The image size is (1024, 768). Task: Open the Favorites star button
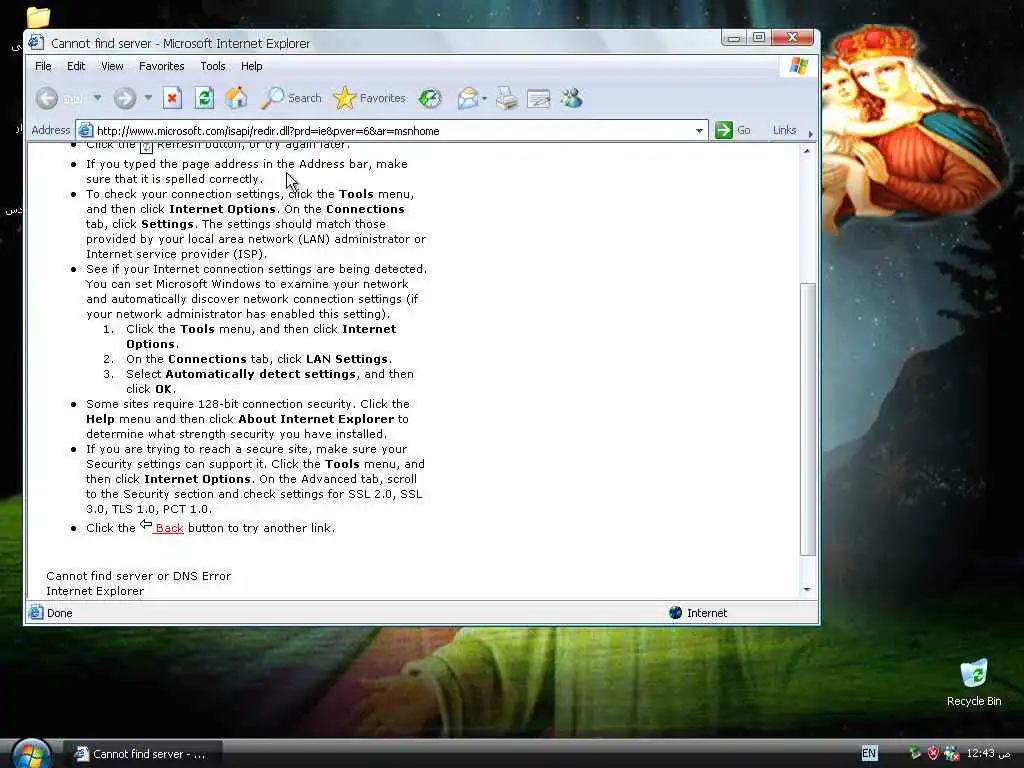pos(370,98)
